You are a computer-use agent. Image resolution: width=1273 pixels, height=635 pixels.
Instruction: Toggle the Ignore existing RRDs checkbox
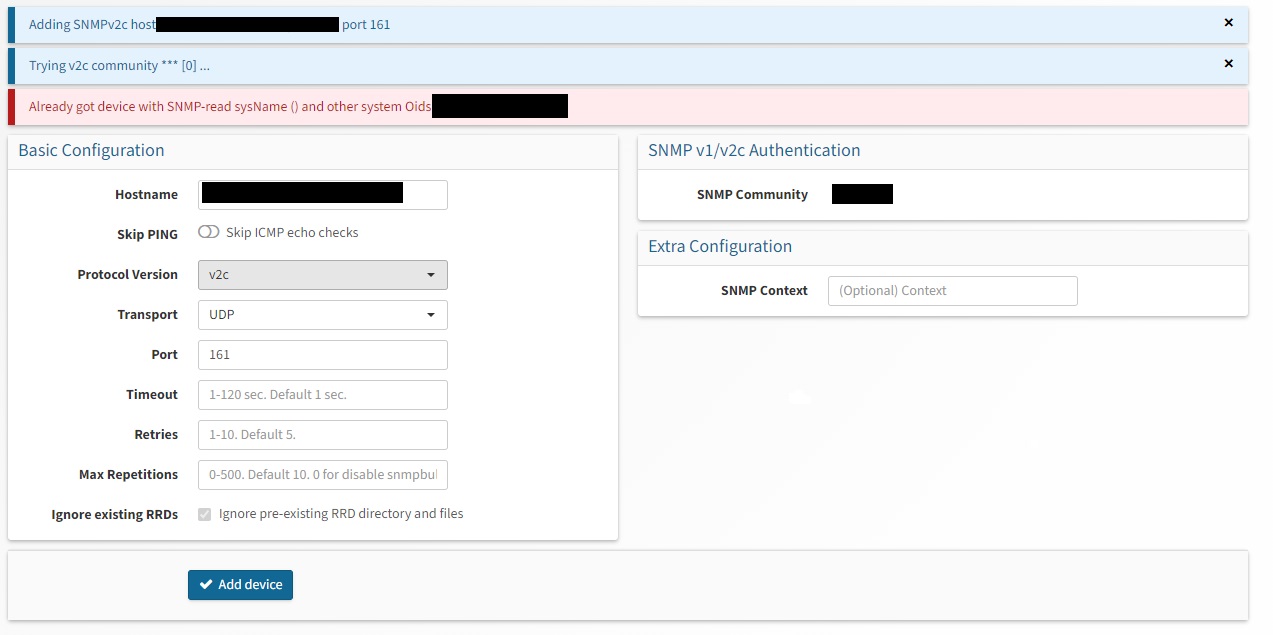tap(205, 514)
